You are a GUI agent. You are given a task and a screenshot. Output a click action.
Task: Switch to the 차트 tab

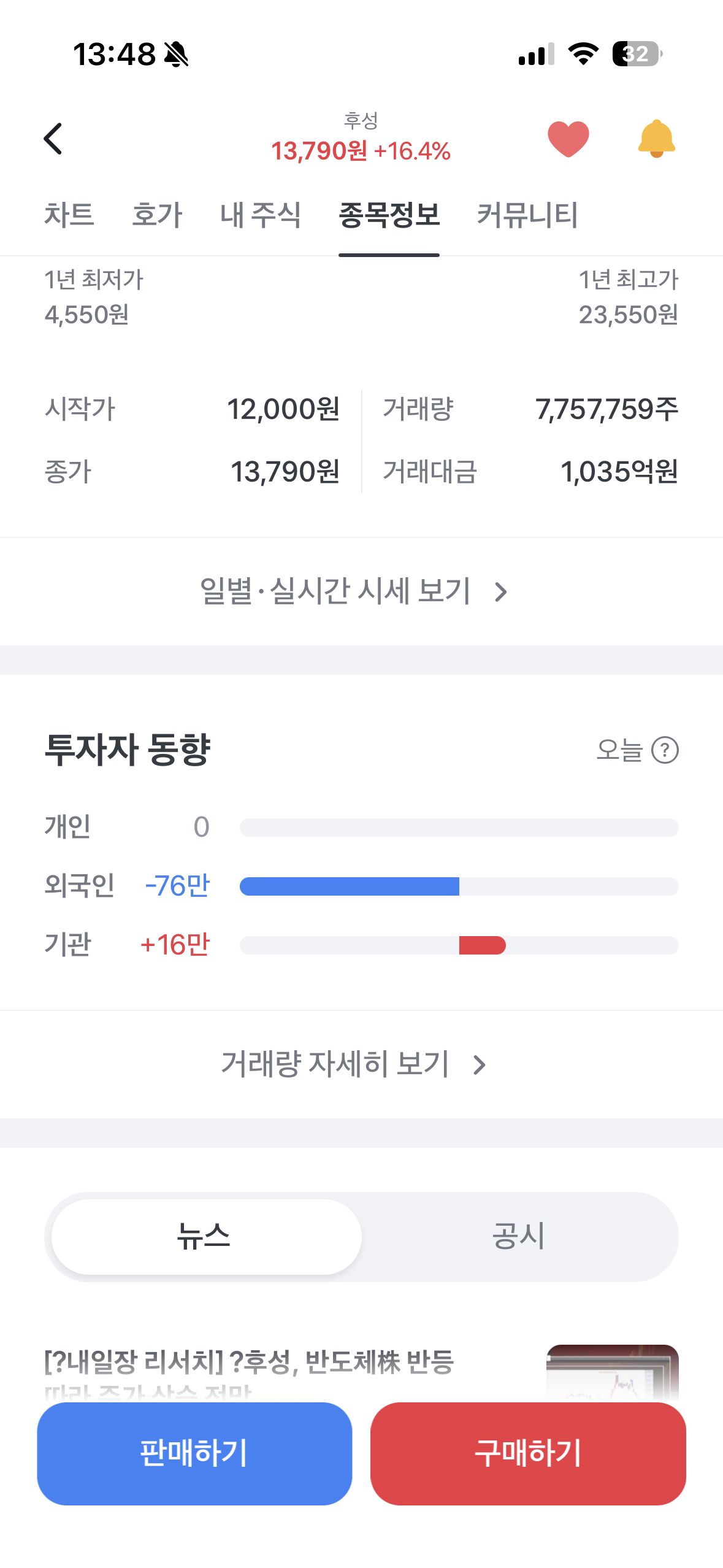click(69, 215)
